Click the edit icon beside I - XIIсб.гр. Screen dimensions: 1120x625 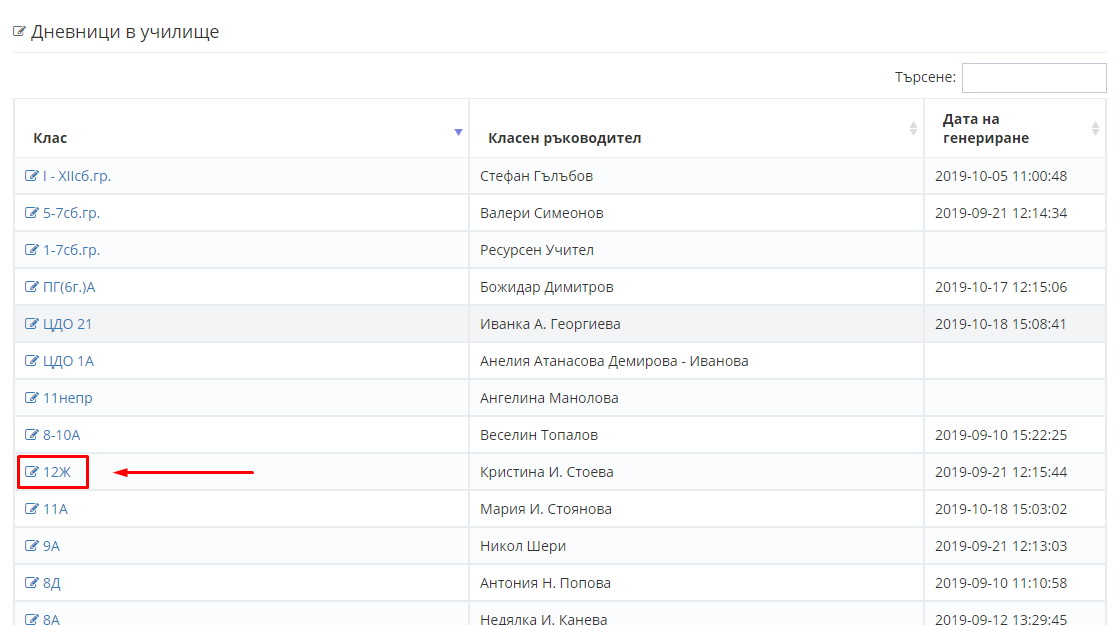(31, 176)
